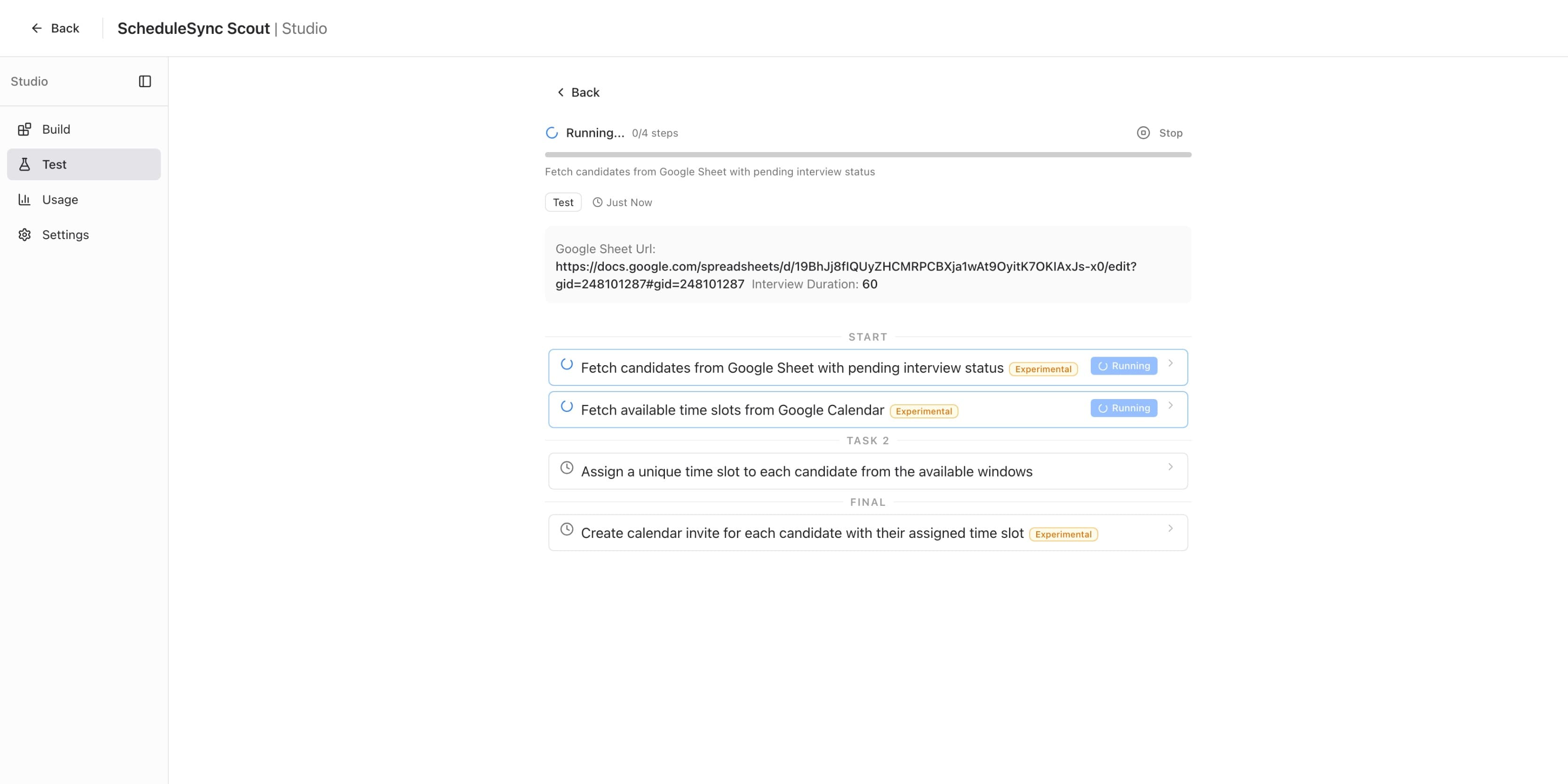Click the Usage bar chart icon

coord(24,200)
